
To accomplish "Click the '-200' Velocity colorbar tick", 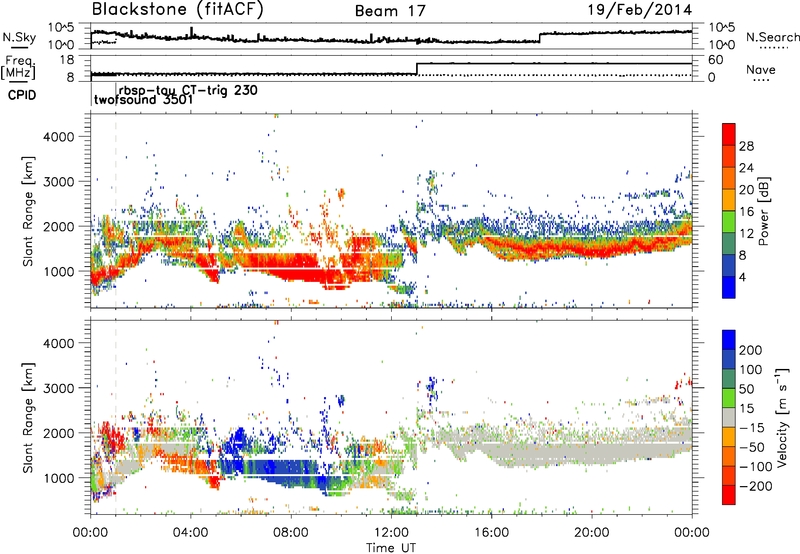I will point(755,486).
